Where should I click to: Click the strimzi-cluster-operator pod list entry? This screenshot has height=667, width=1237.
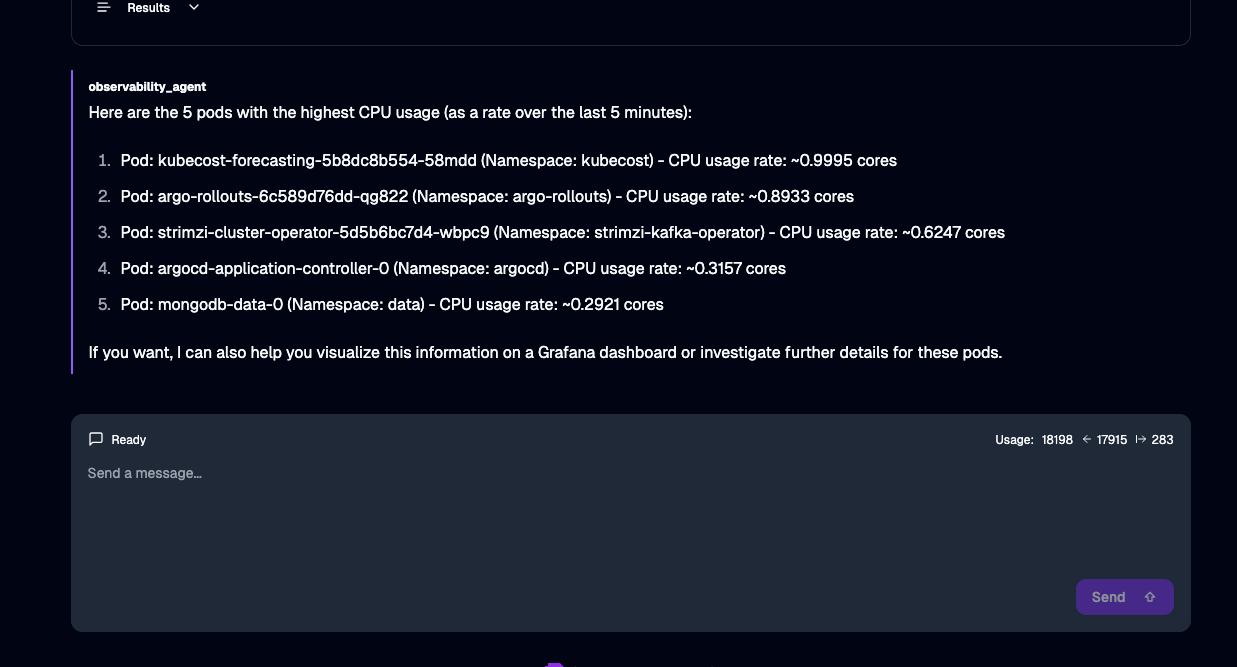coord(563,232)
